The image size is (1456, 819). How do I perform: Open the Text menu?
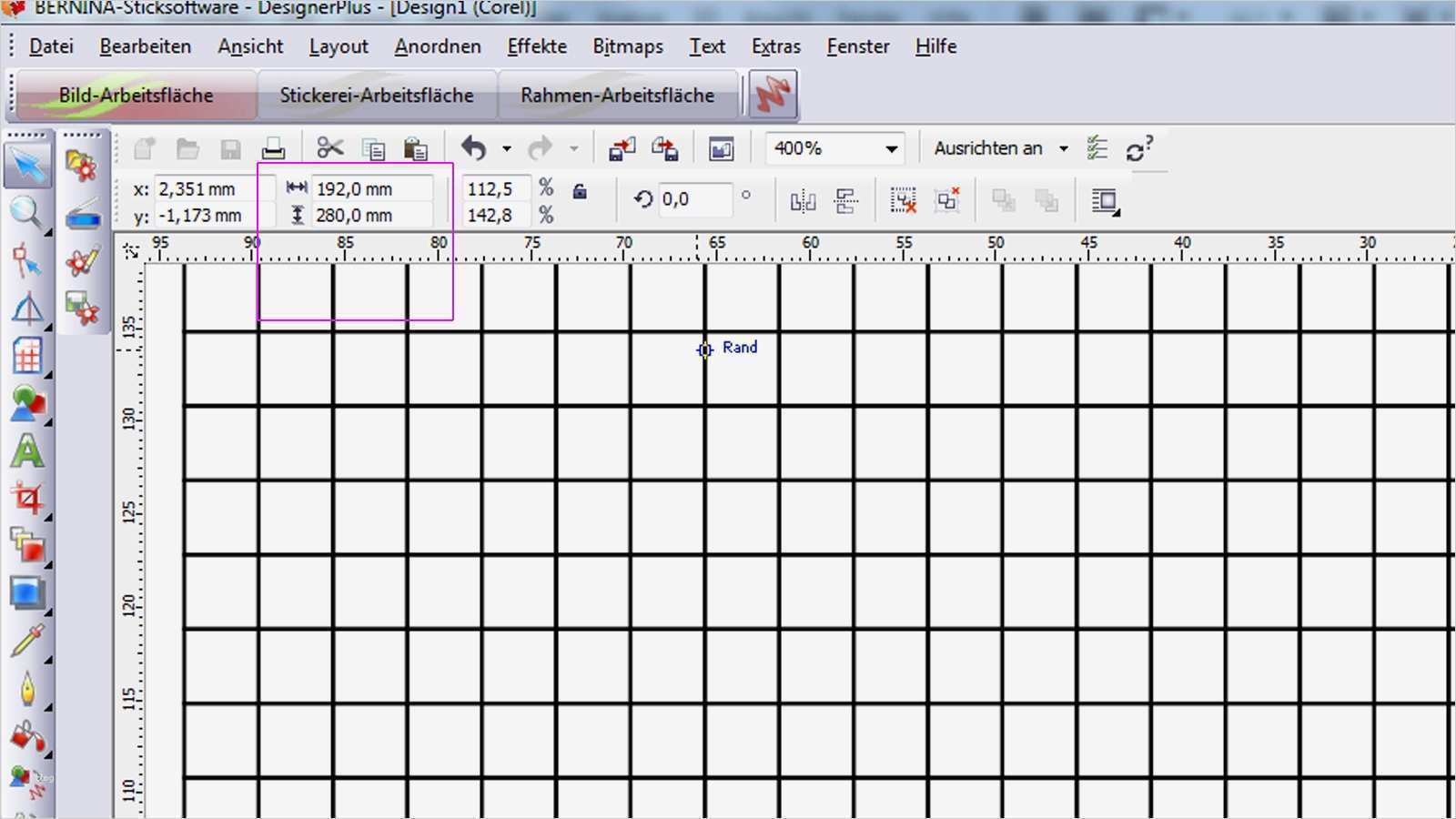pos(707,46)
